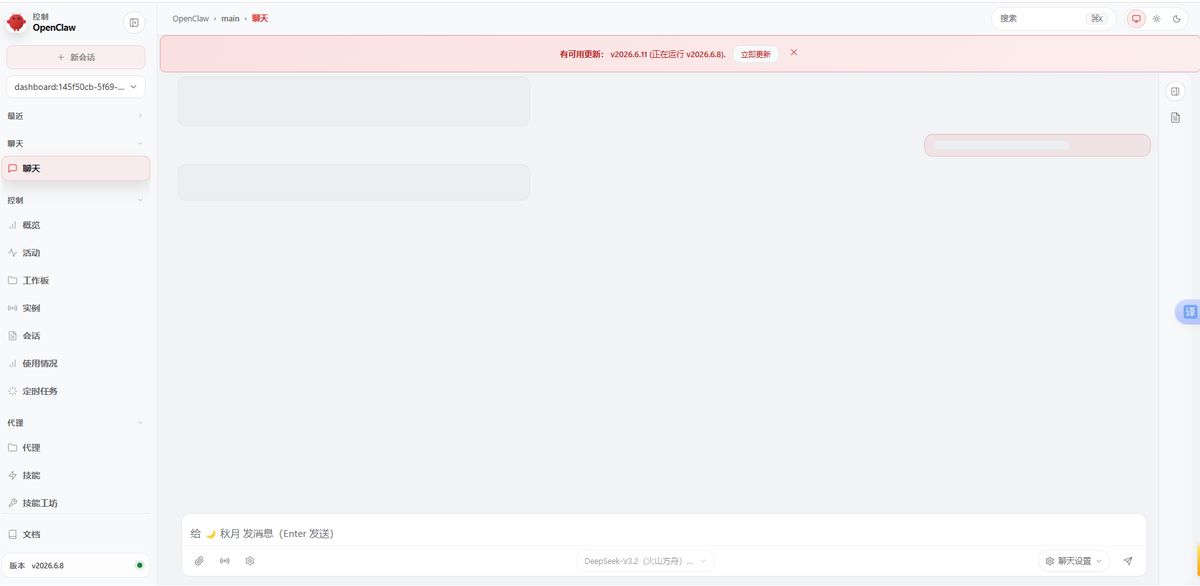Collapse the sidebar with the panel icon
Image resolution: width=1200 pixels, height=586 pixels.
[x=134, y=22]
